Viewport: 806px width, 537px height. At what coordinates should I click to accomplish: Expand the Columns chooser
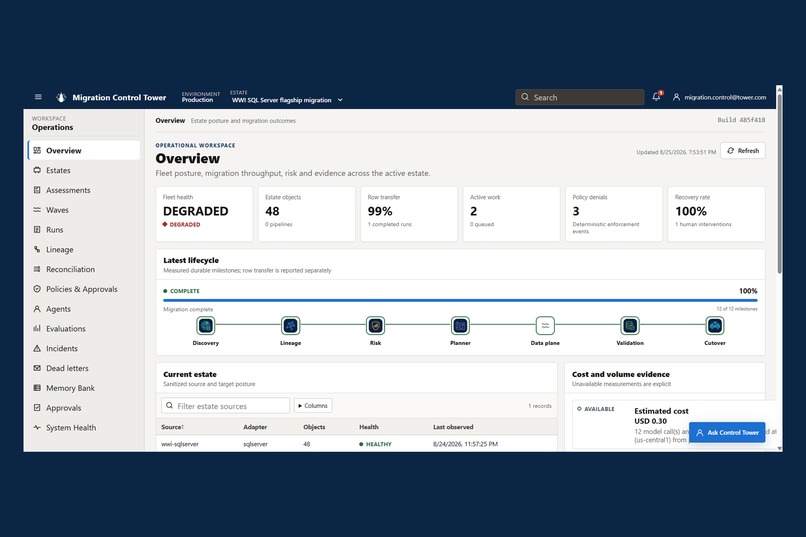click(313, 405)
